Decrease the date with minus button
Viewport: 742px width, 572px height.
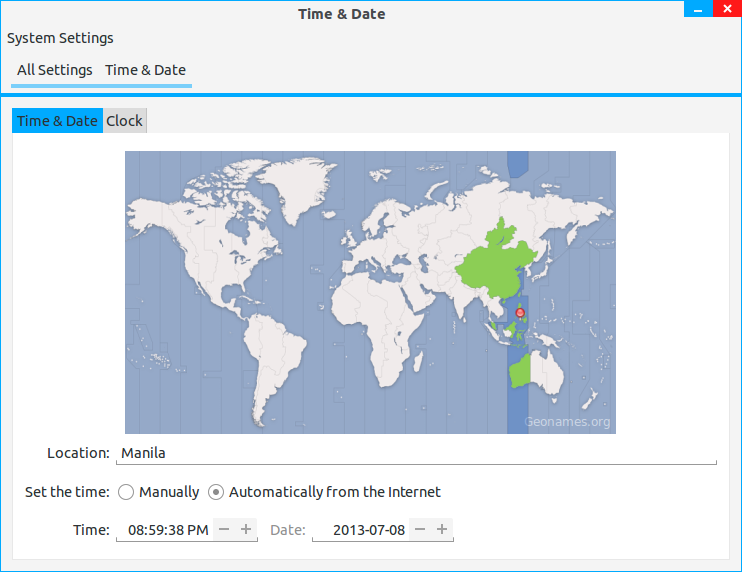point(421,529)
